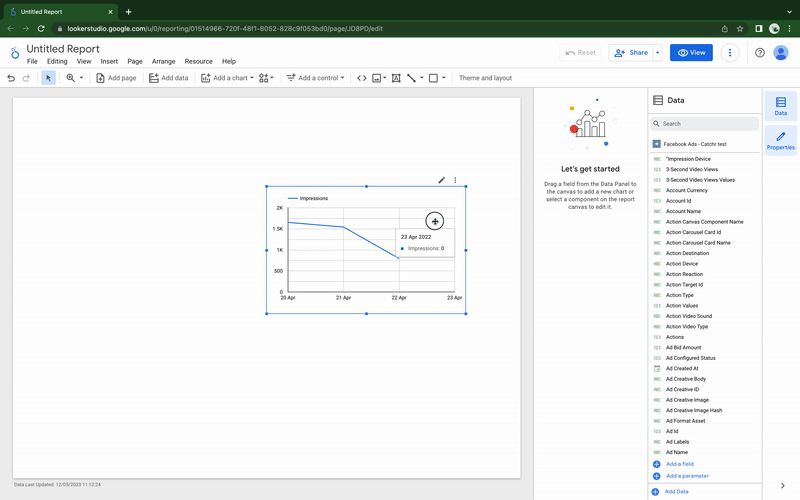Expand the Share button dropdown arrow

pos(656,53)
